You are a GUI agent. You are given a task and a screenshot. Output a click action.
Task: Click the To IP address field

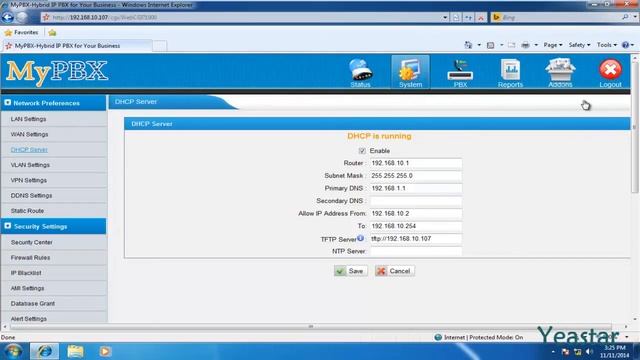pyautogui.click(x=416, y=226)
